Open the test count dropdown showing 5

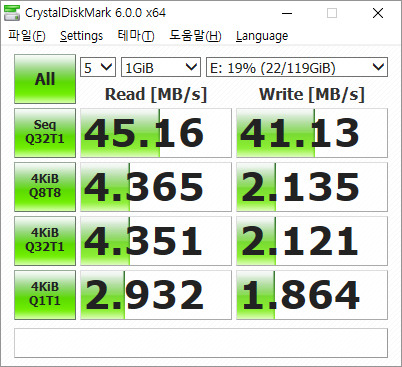point(98,67)
